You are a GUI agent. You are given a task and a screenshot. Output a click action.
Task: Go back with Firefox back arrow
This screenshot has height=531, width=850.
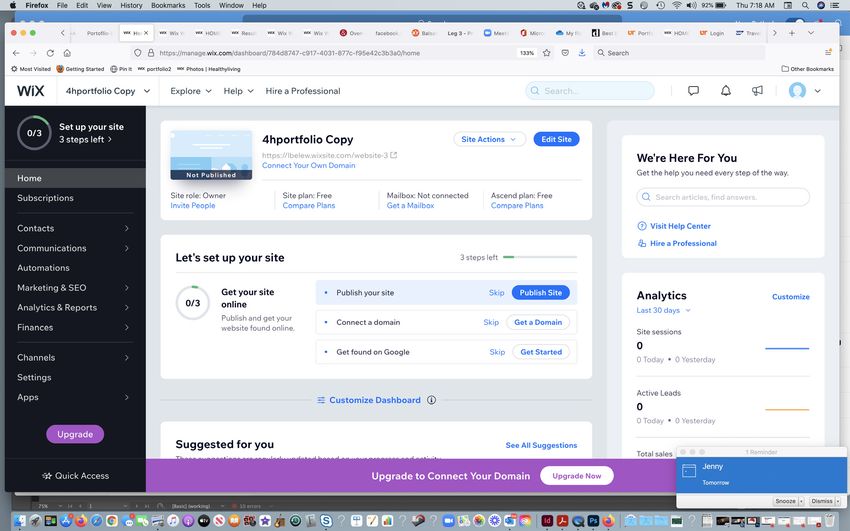click(16, 53)
